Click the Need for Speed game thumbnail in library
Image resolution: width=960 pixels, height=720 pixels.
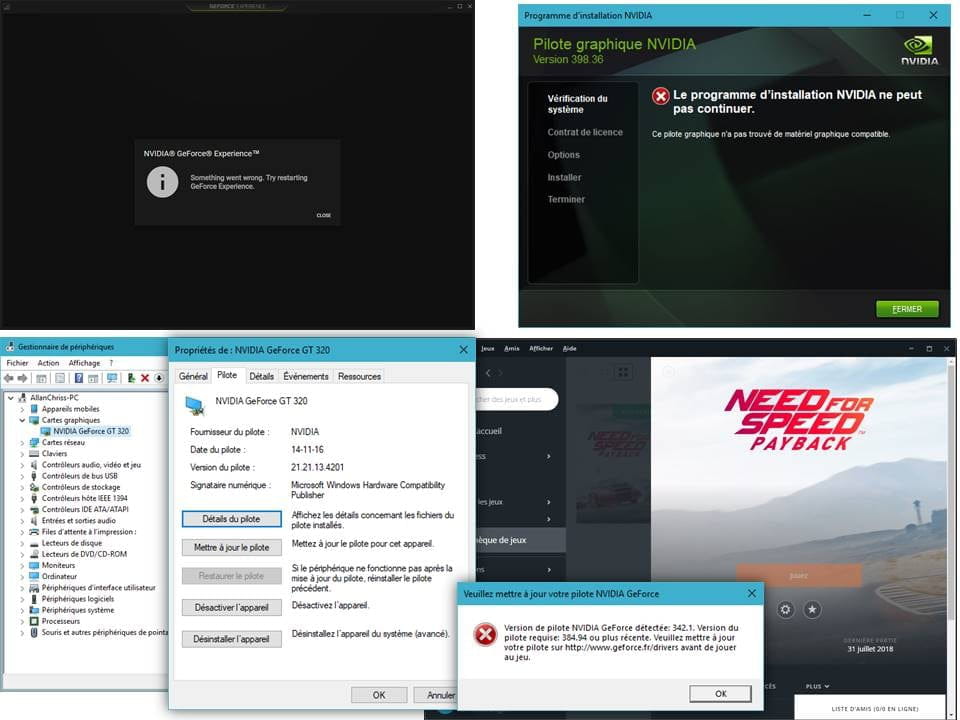coord(612,463)
